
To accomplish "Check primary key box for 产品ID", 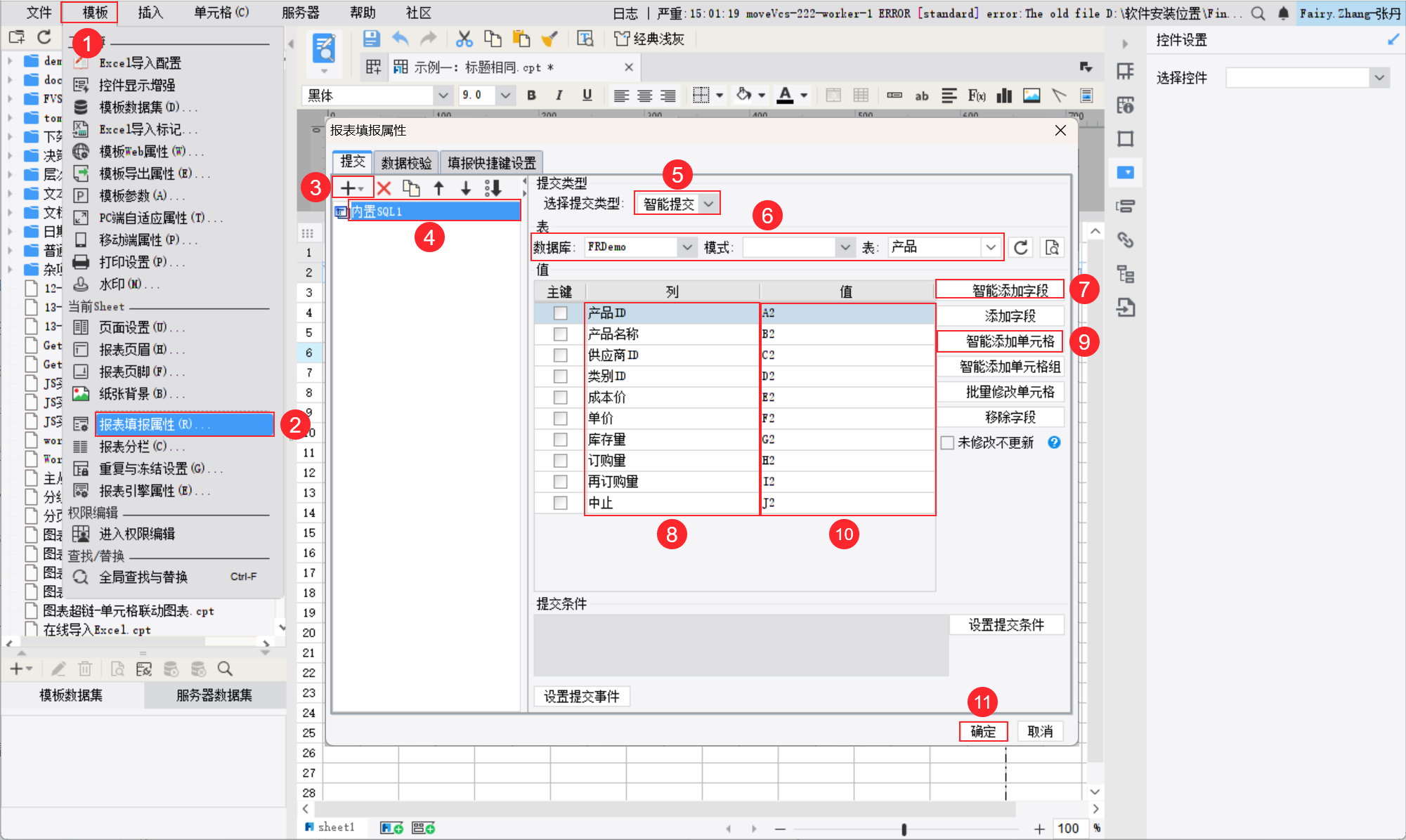I will coord(560,313).
